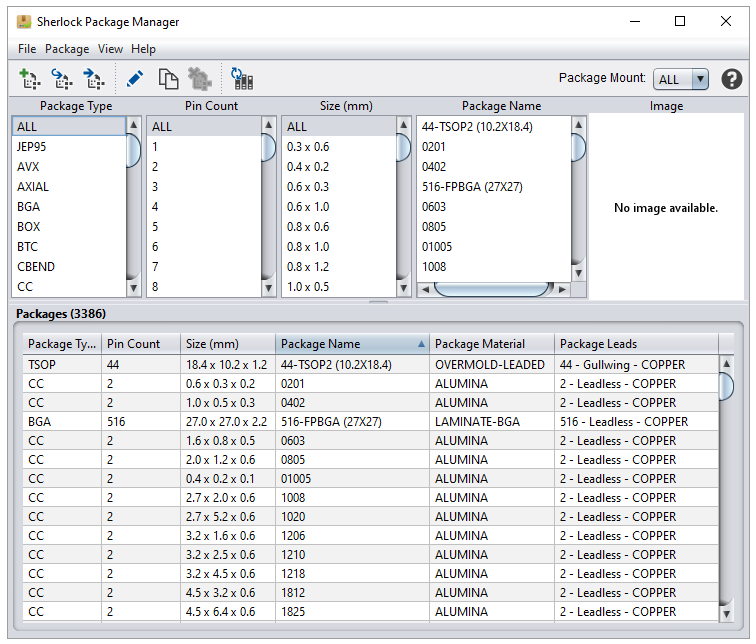
Task: Select 01005 in Package Name list
Action: click(494, 247)
